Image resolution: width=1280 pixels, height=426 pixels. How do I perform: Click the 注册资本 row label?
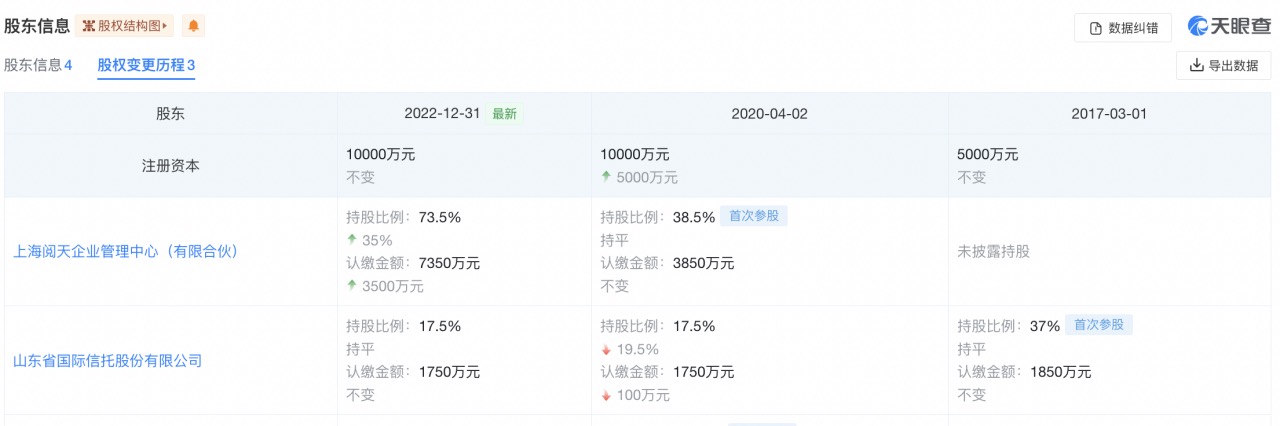pyautogui.click(x=171, y=166)
